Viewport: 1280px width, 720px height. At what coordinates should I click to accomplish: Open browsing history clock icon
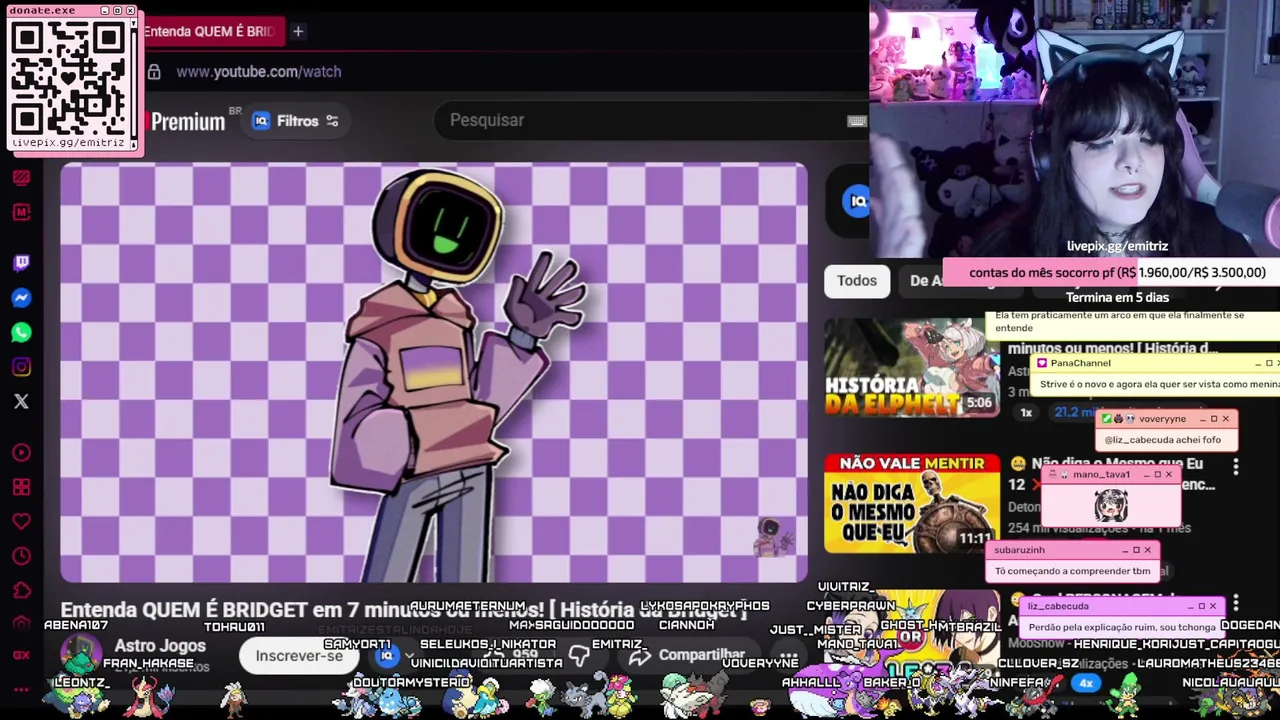21,556
